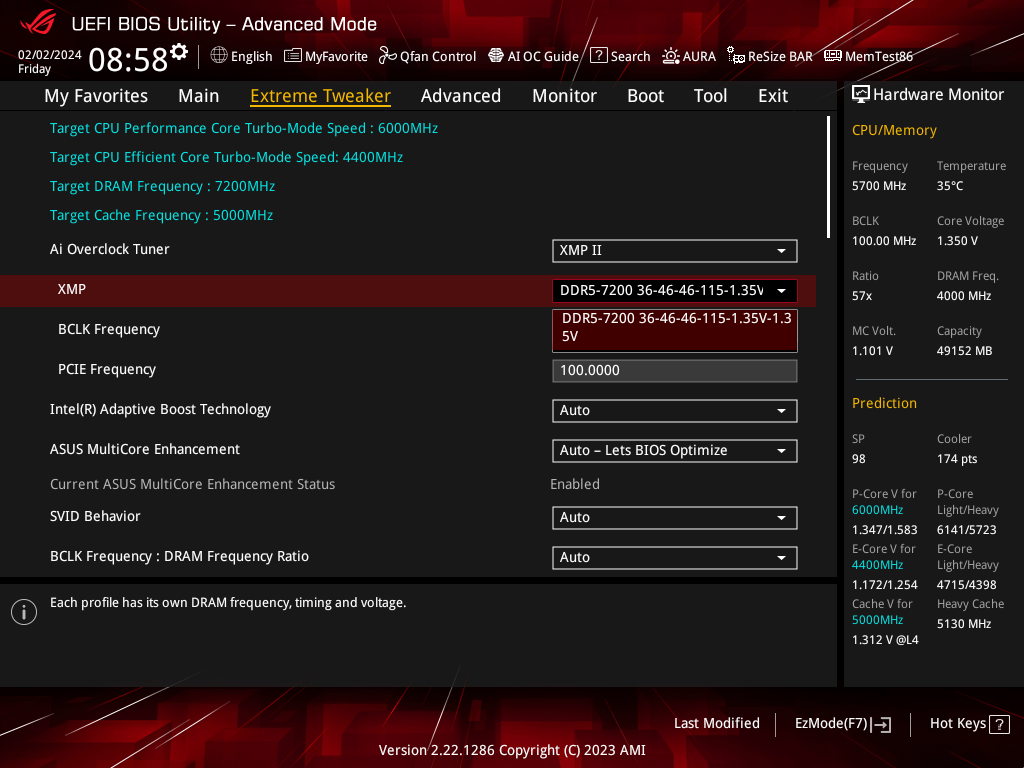Select the BCLK Frequency row label
The image size is (1024, 768).
[x=109, y=329]
